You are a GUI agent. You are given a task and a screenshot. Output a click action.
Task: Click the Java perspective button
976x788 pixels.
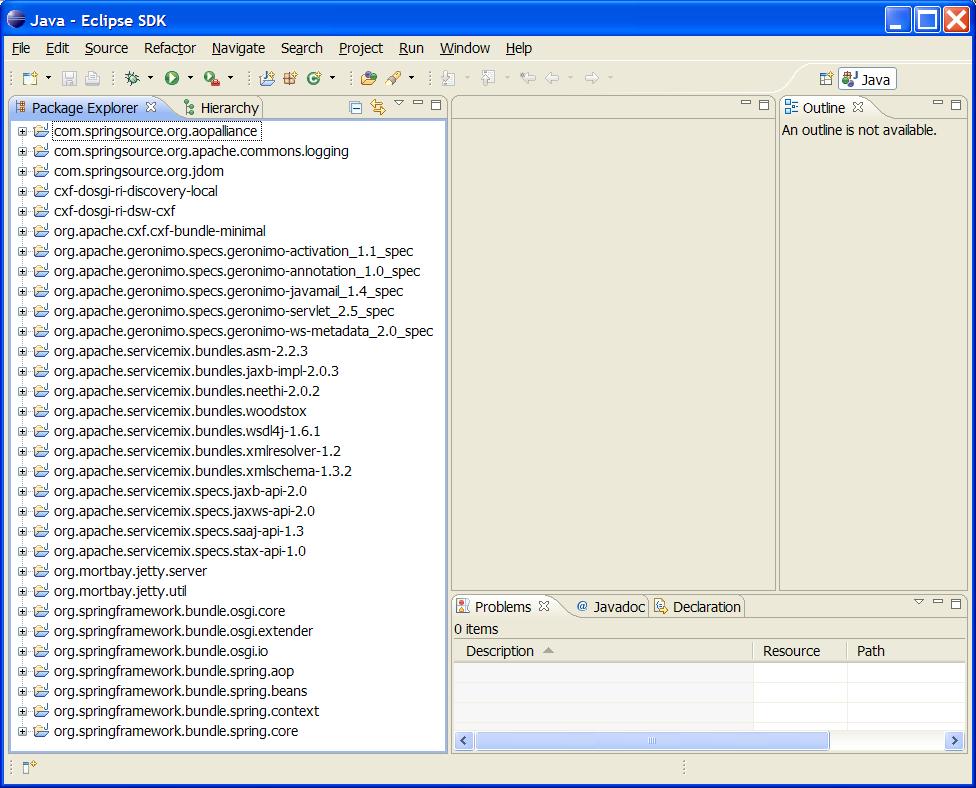[x=867, y=79]
